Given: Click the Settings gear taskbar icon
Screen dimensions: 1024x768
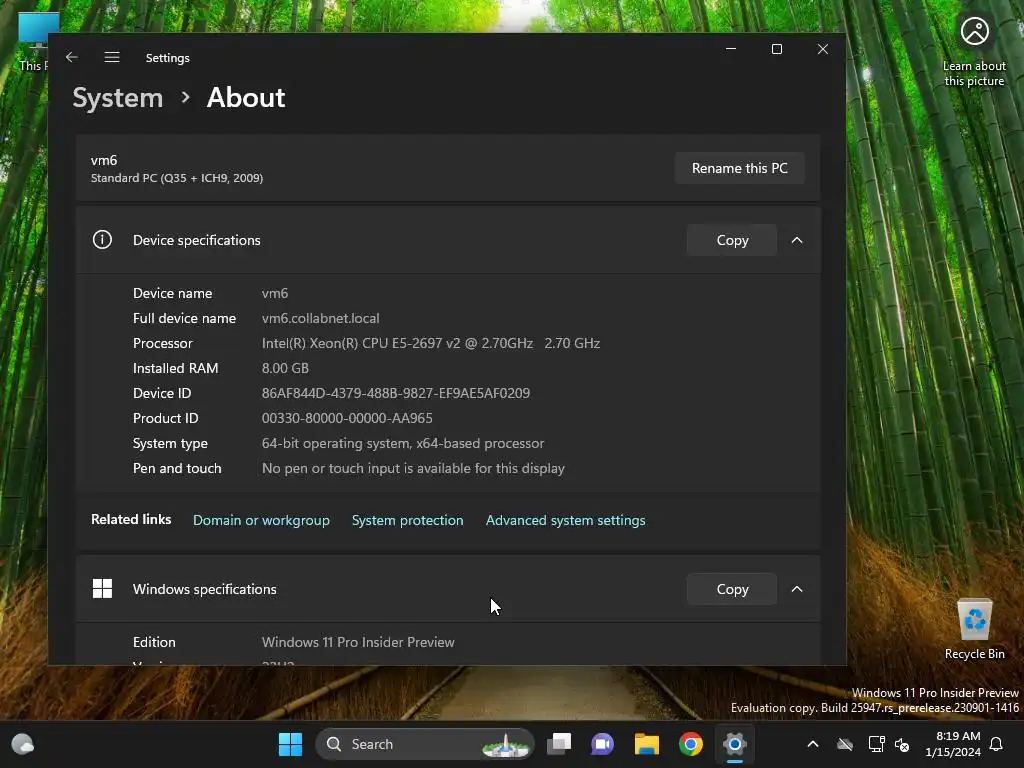Looking at the screenshot, I should tap(735, 744).
